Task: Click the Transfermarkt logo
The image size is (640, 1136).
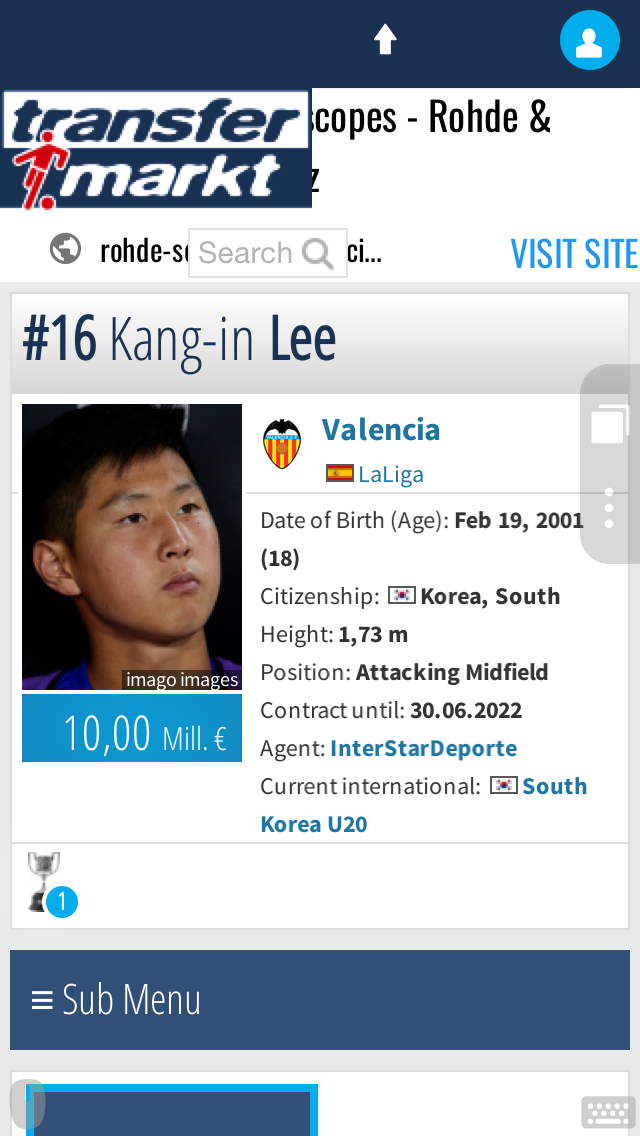Action: (156, 150)
